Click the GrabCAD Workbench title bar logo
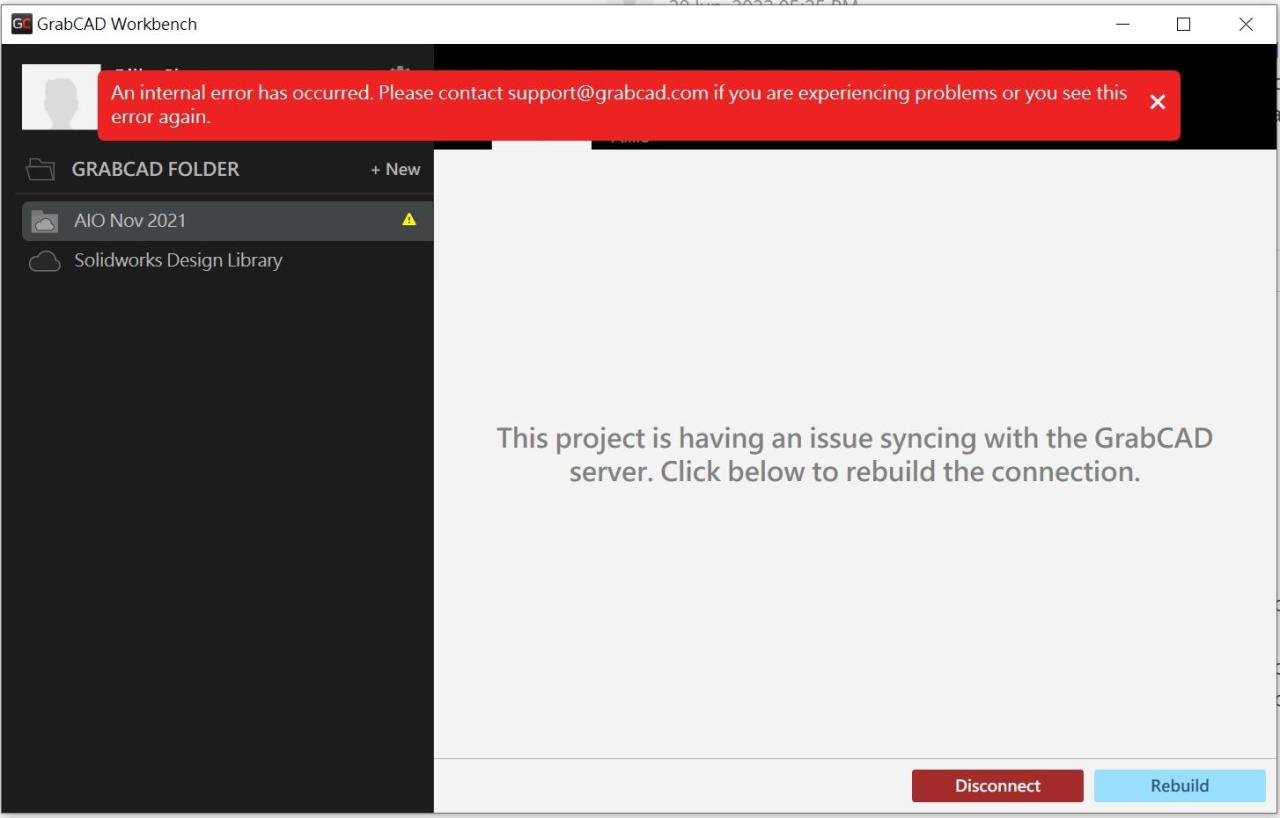 (x=21, y=24)
